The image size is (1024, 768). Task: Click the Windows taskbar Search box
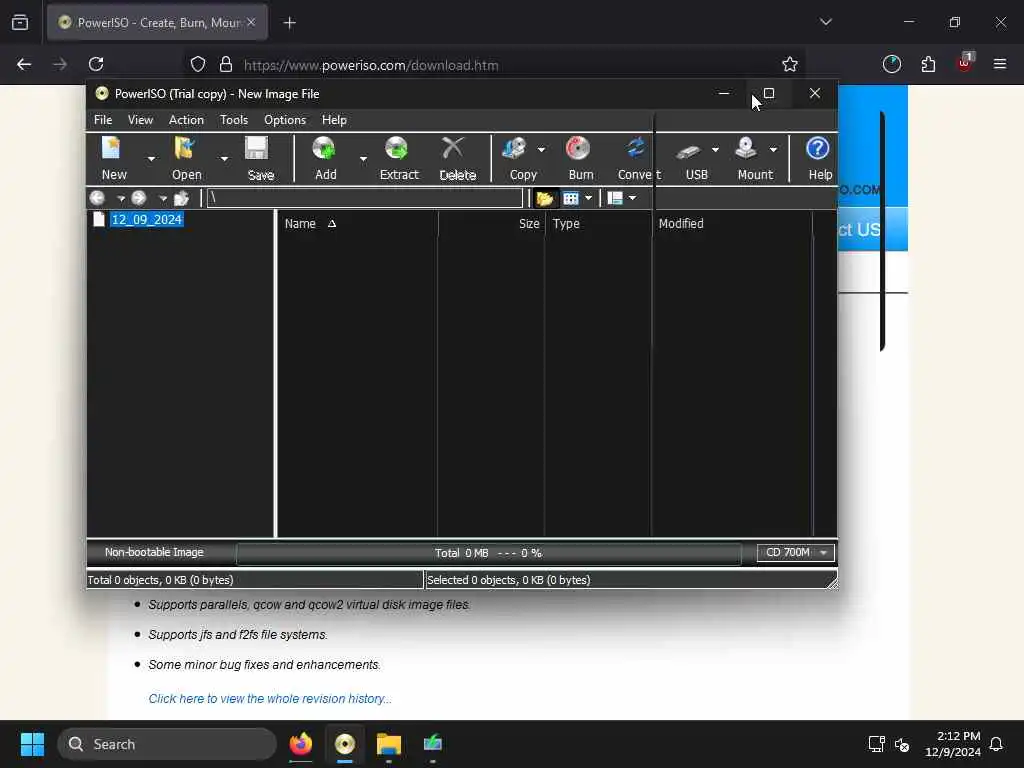[x=167, y=744]
